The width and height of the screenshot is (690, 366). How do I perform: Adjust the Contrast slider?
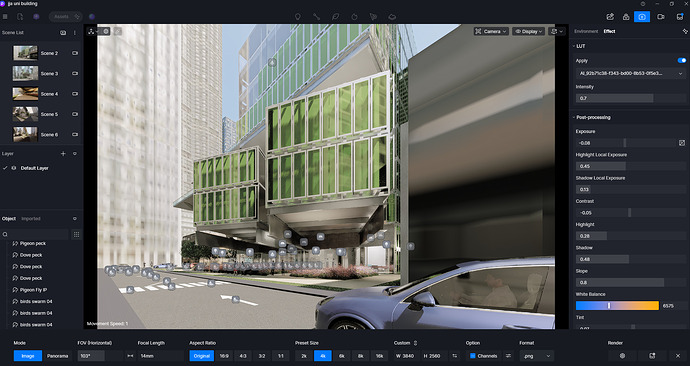(631, 212)
